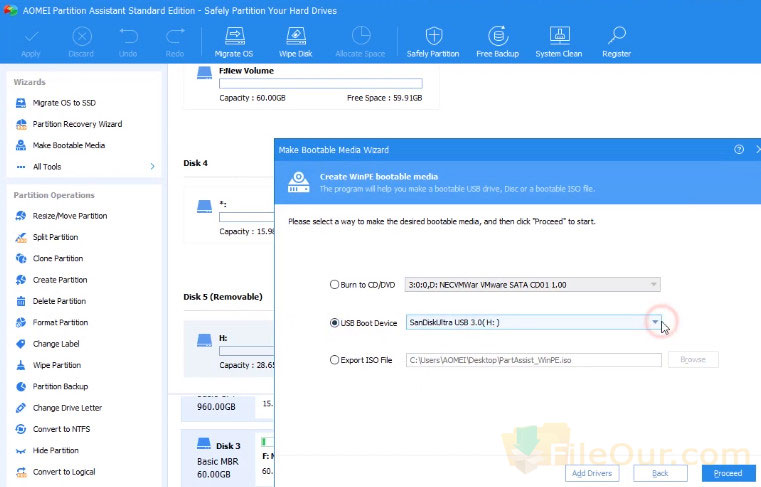Image resolution: width=761 pixels, height=487 pixels.
Task: Click the ISO file path field
Action: pos(533,360)
